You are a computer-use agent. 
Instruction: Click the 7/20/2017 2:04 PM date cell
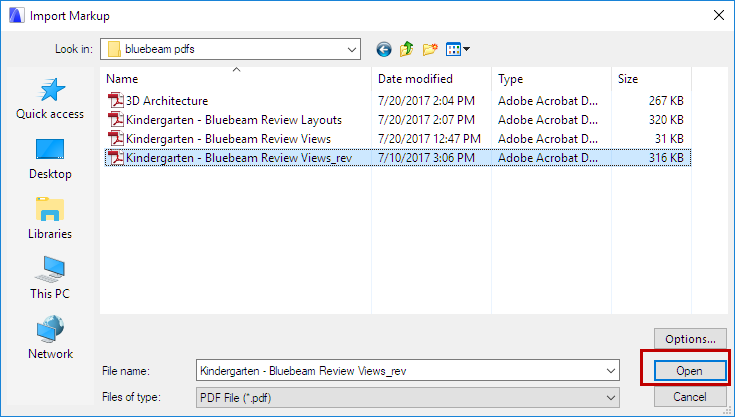(426, 100)
